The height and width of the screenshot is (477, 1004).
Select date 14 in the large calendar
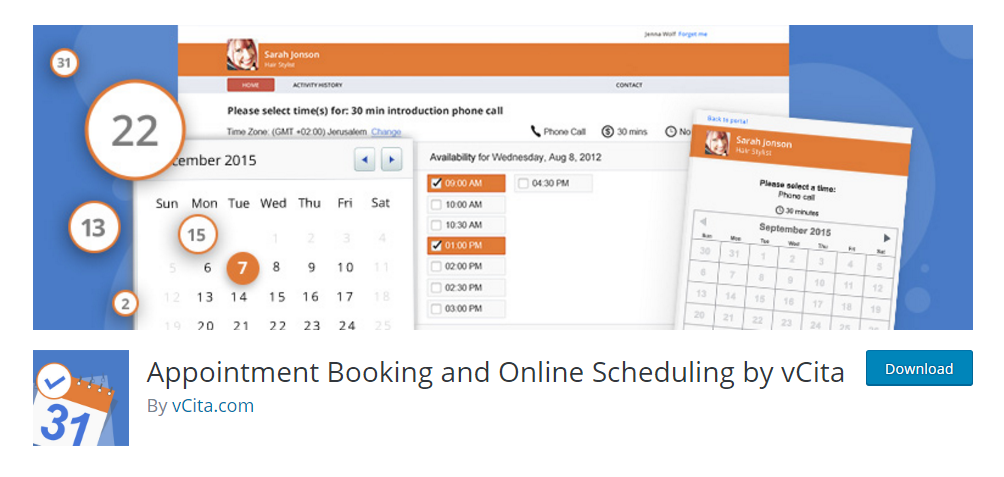coord(239,296)
